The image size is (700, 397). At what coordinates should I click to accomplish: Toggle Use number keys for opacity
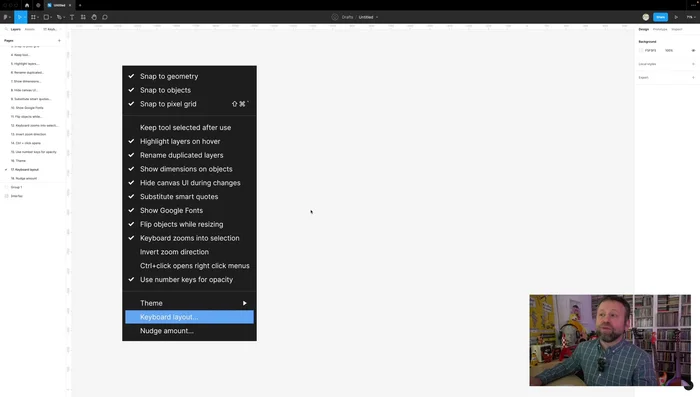pyautogui.click(x=189, y=280)
